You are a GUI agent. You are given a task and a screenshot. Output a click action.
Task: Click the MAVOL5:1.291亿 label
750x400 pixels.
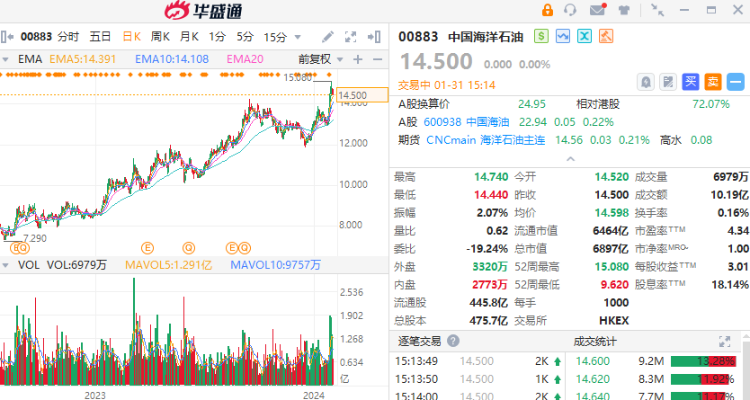[x=168, y=265]
